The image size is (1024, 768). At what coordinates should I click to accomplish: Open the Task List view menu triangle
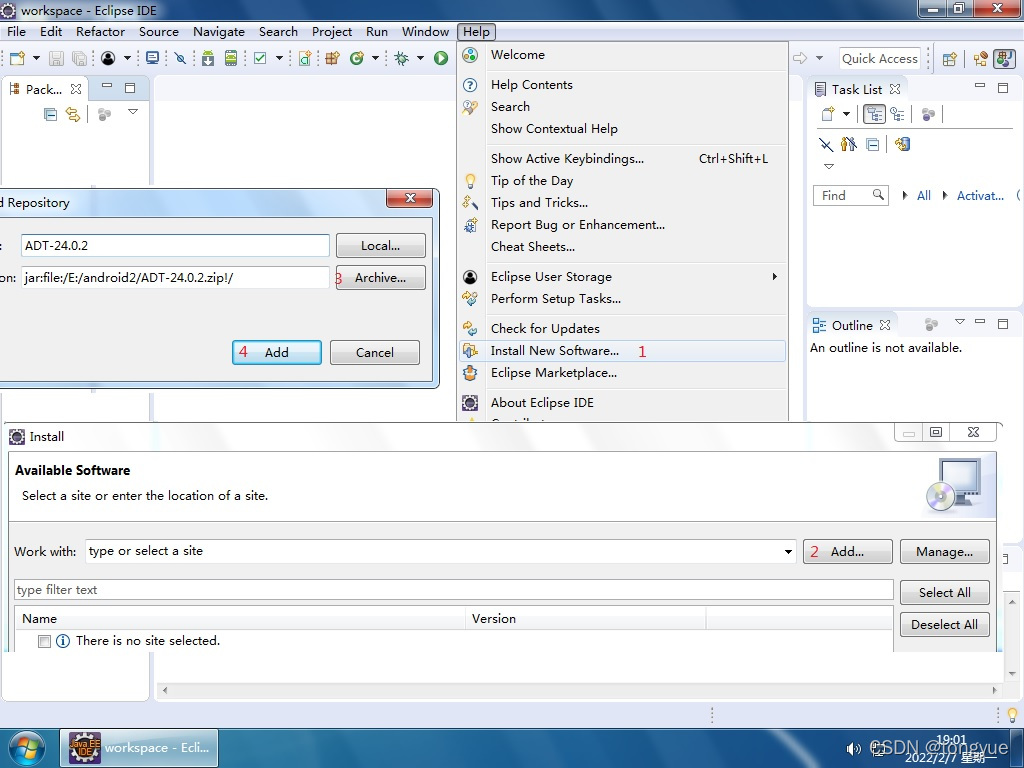coord(829,167)
